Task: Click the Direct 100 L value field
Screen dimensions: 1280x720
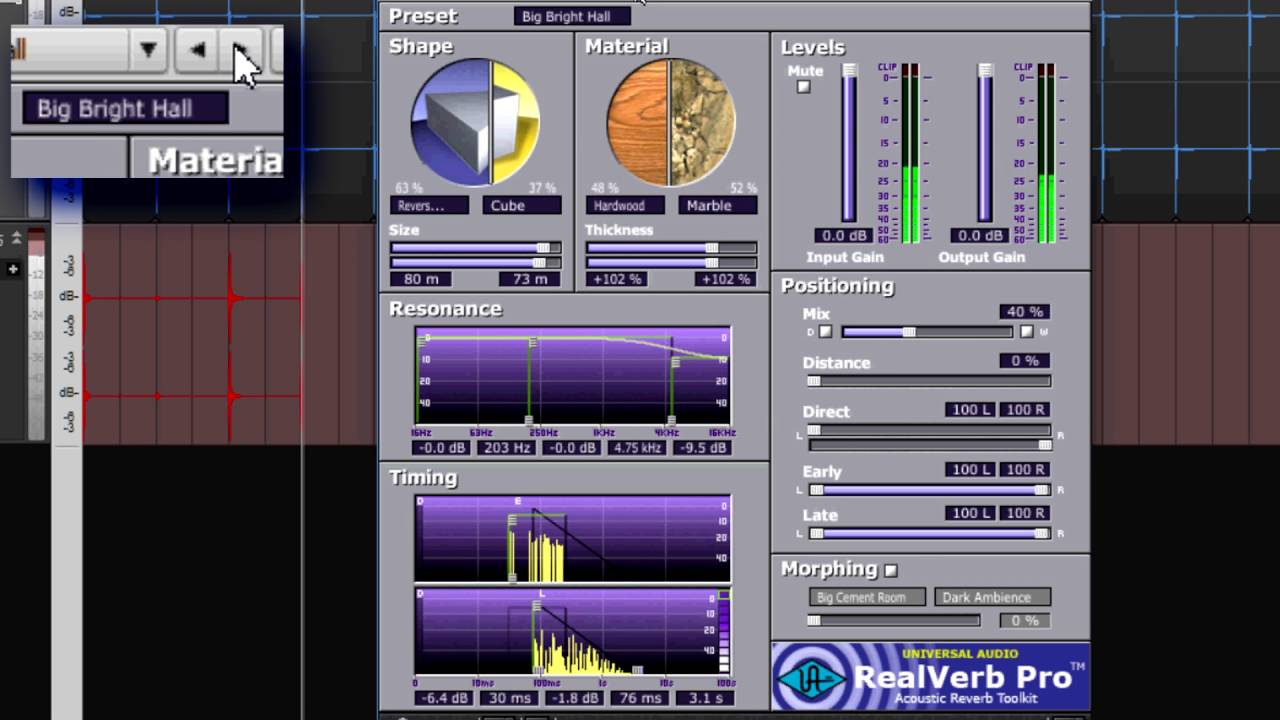Action: pyautogui.click(x=970, y=410)
